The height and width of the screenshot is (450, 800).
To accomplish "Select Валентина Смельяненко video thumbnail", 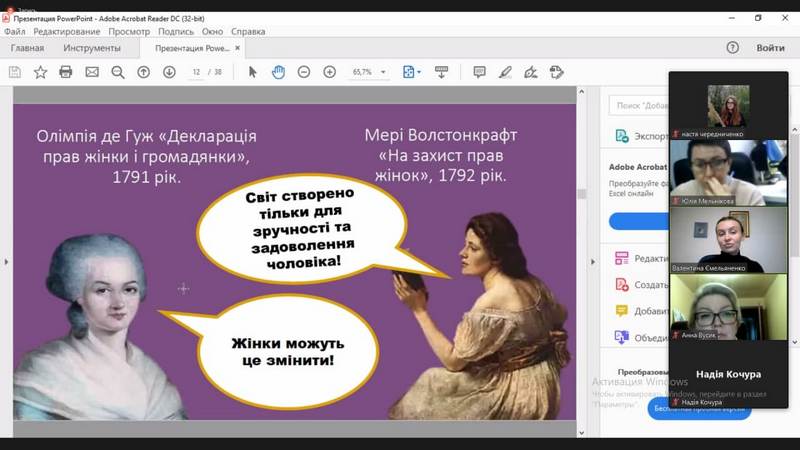I will pos(729,240).
